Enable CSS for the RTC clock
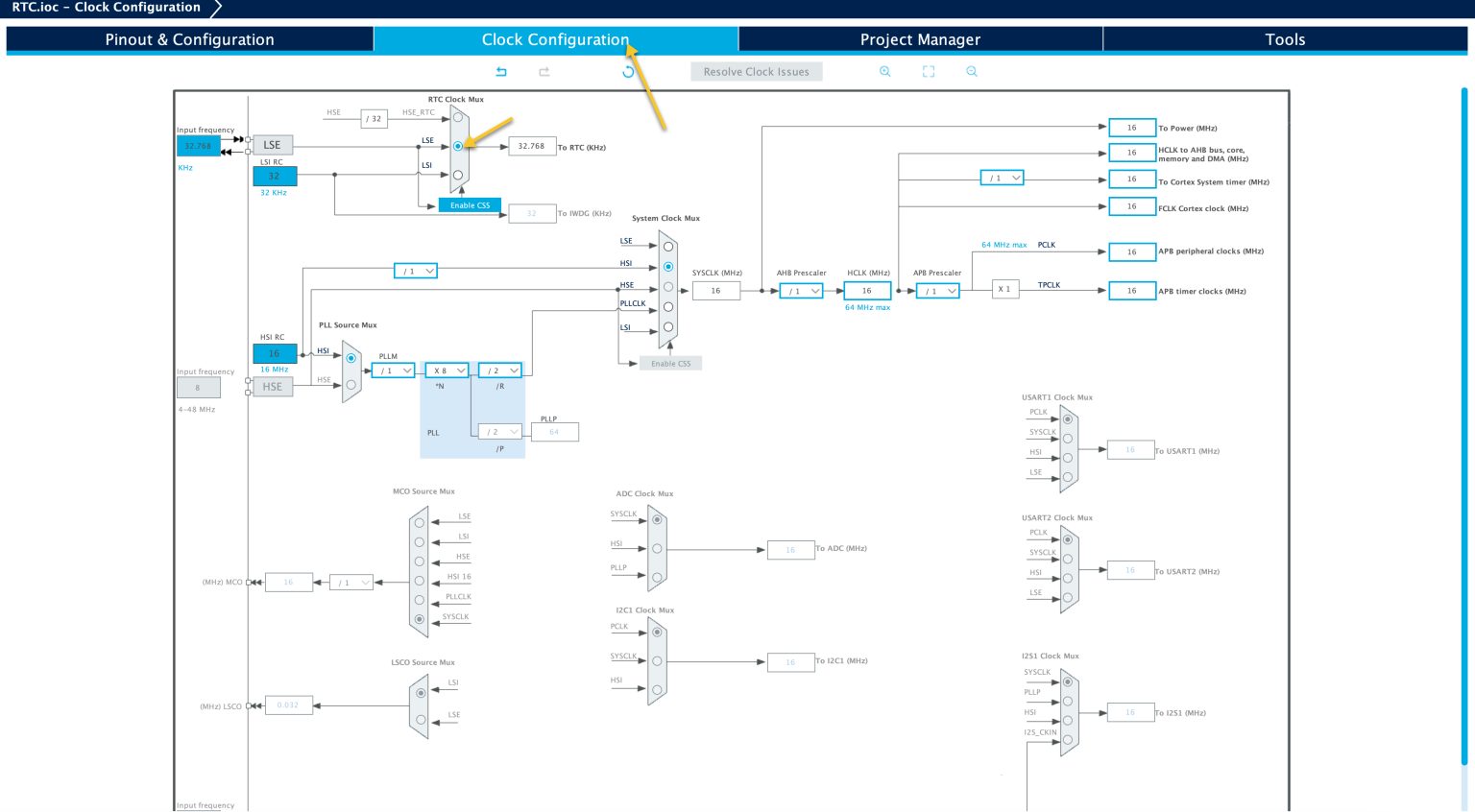Screen dimensions: 1475x812 (470, 204)
